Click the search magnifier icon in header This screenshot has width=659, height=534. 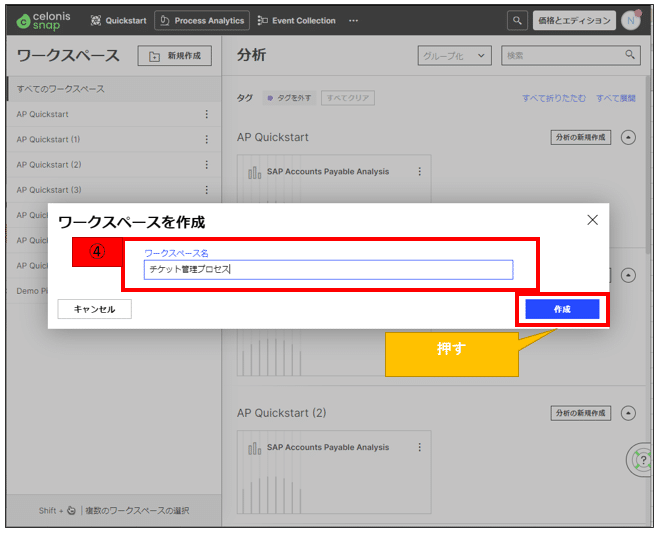517,20
